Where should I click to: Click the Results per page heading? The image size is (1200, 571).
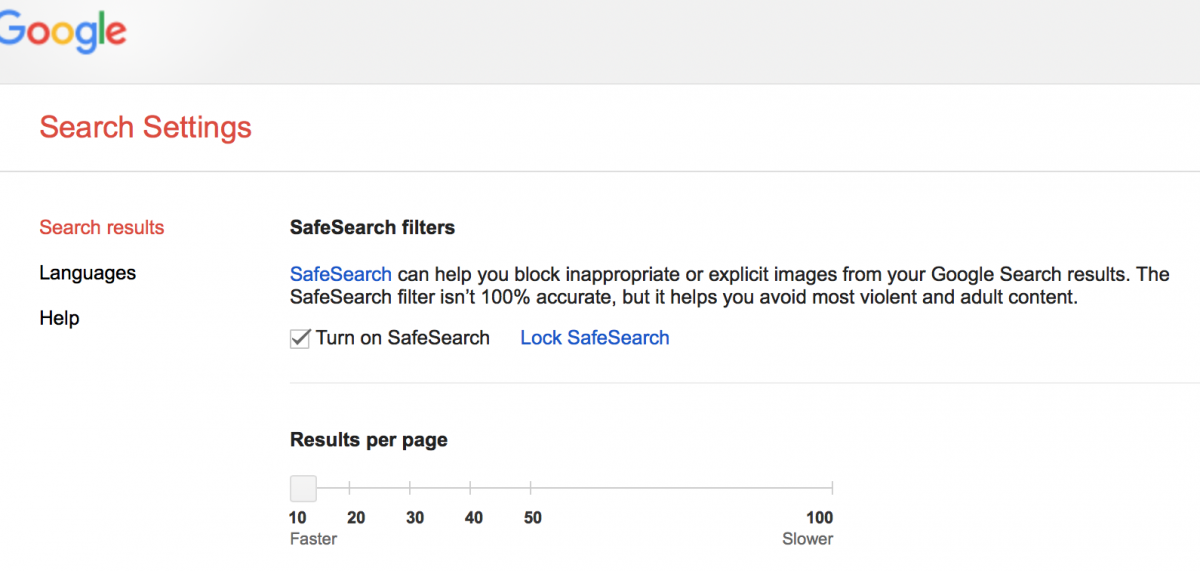click(369, 440)
